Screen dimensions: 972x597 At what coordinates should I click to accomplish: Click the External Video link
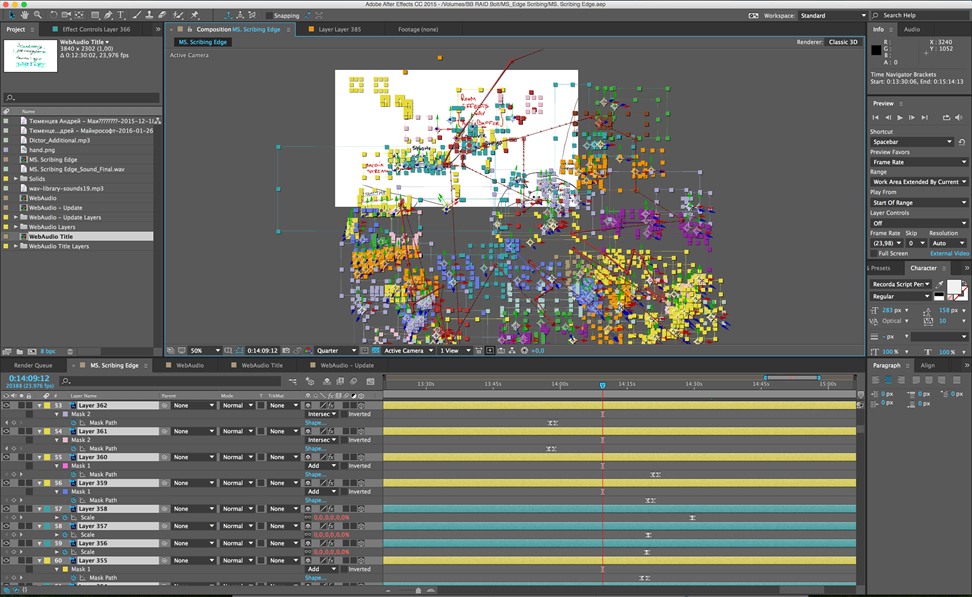948,253
